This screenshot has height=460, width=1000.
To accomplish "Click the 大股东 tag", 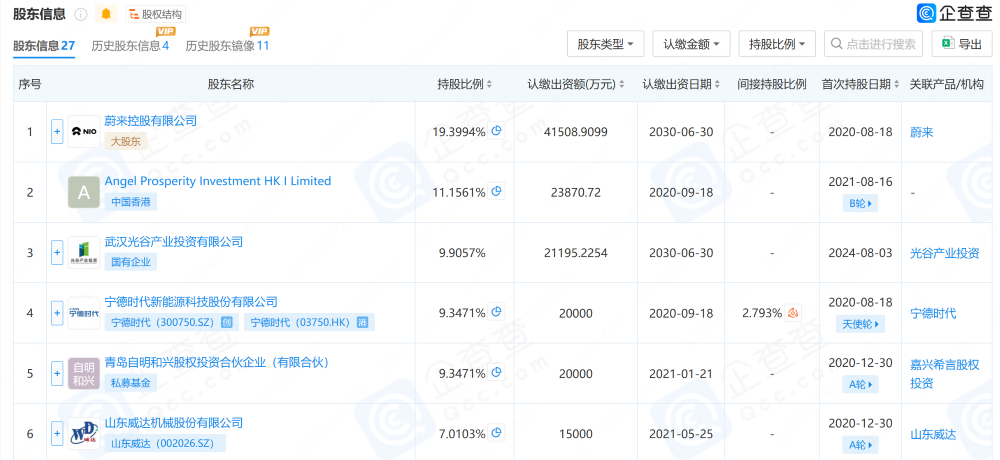I will [126, 141].
